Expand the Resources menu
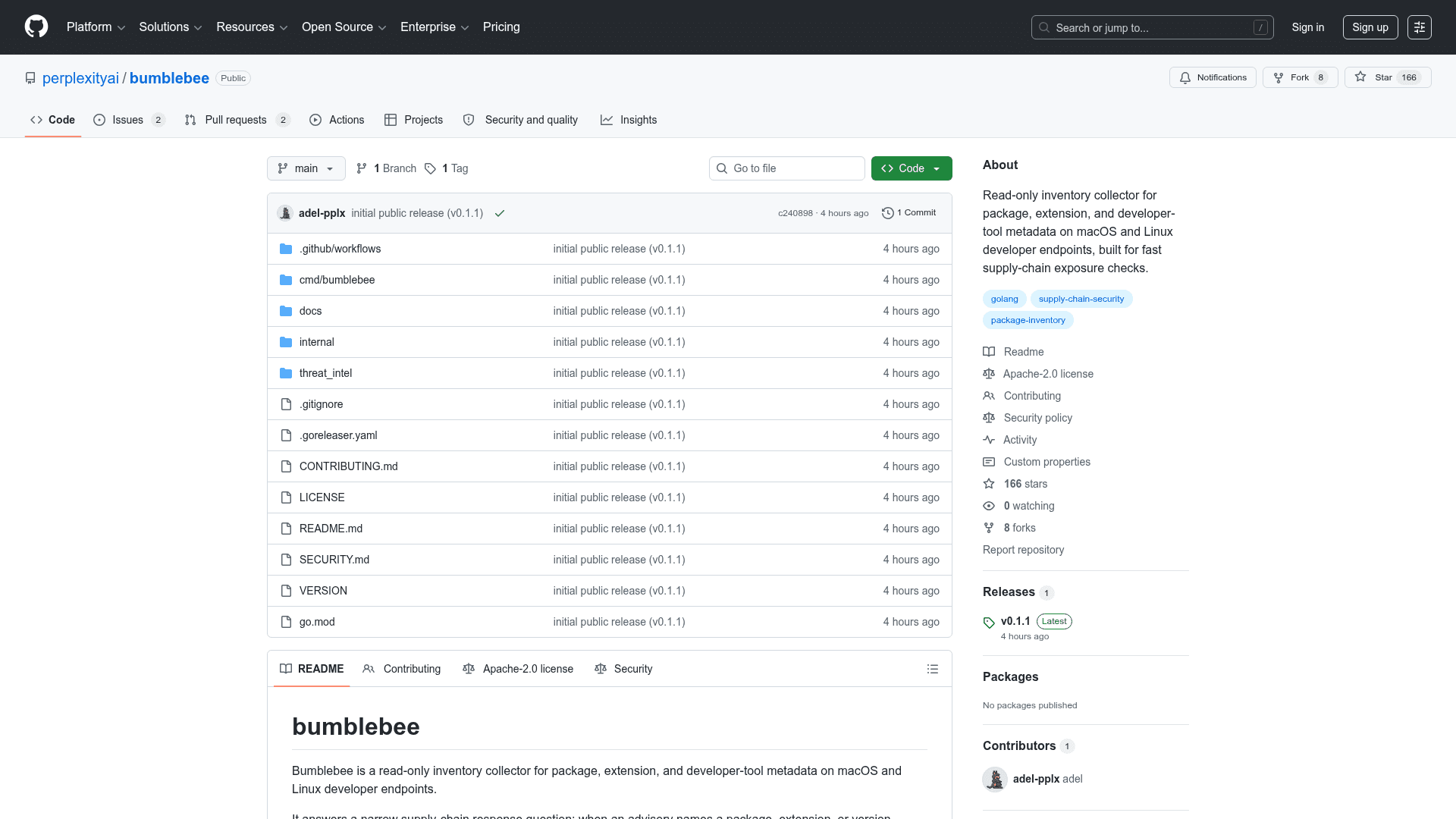This screenshot has height=819, width=1456. coord(252,27)
